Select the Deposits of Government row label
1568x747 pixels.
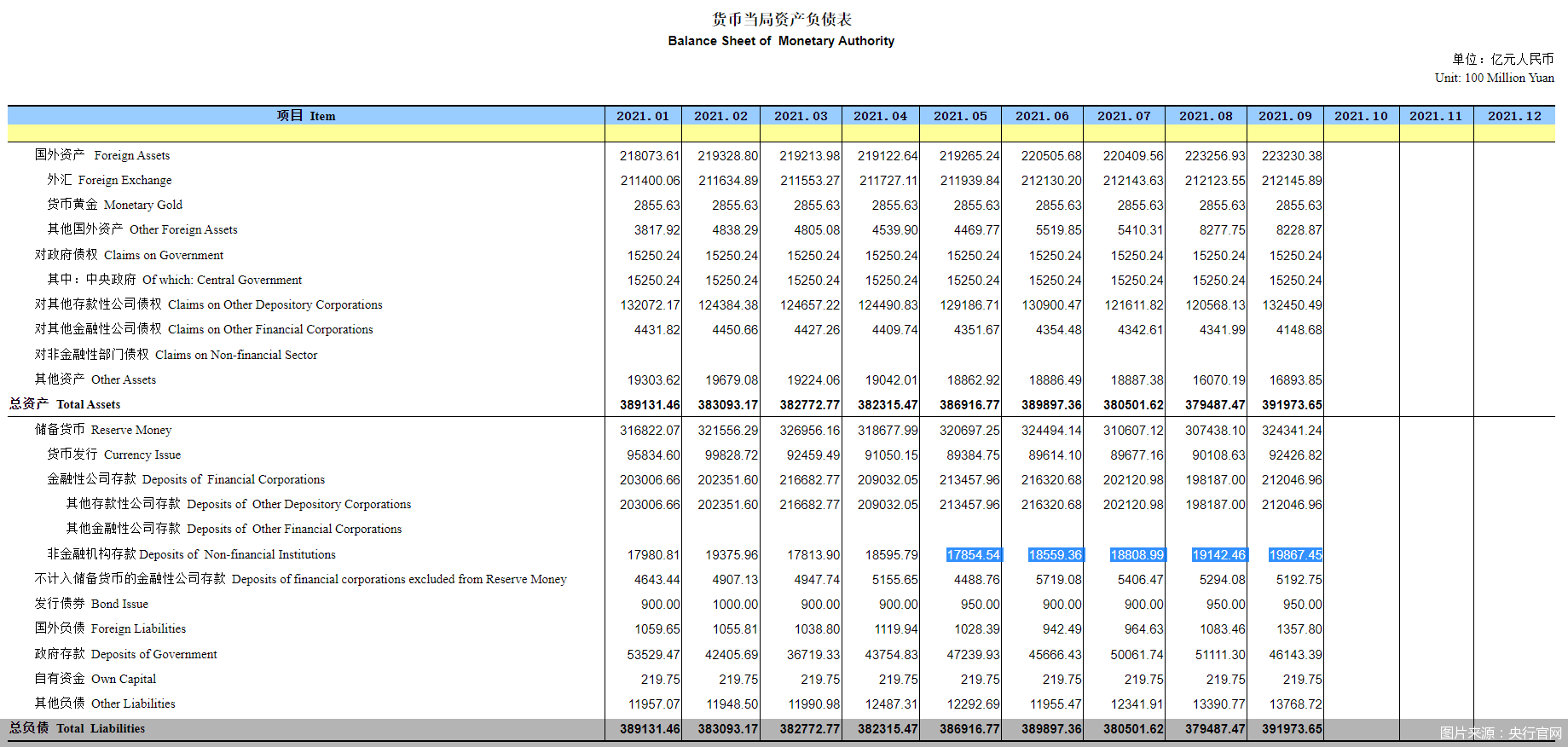pos(125,654)
